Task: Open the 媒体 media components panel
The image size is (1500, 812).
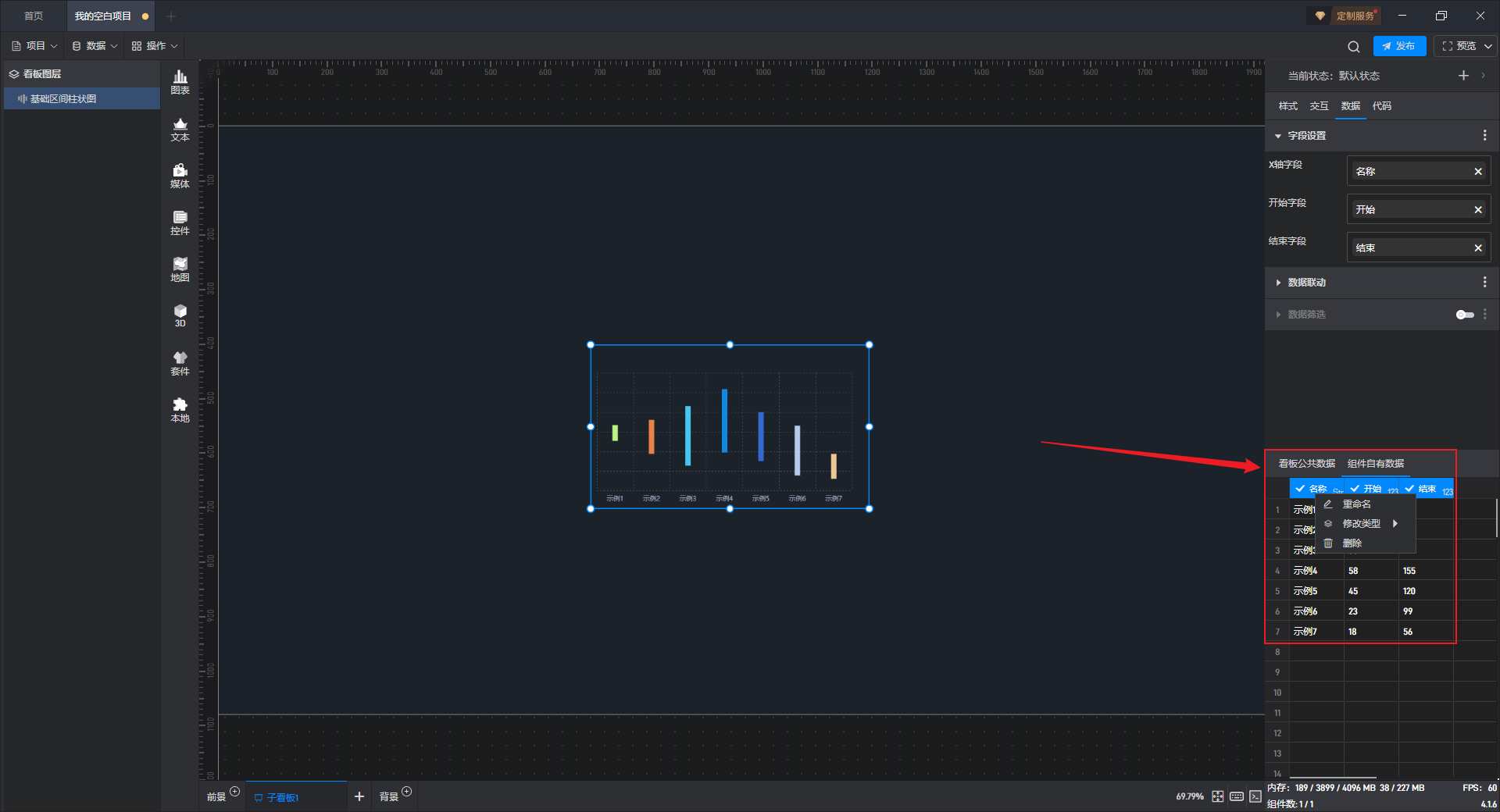Action: pos(180,176)
